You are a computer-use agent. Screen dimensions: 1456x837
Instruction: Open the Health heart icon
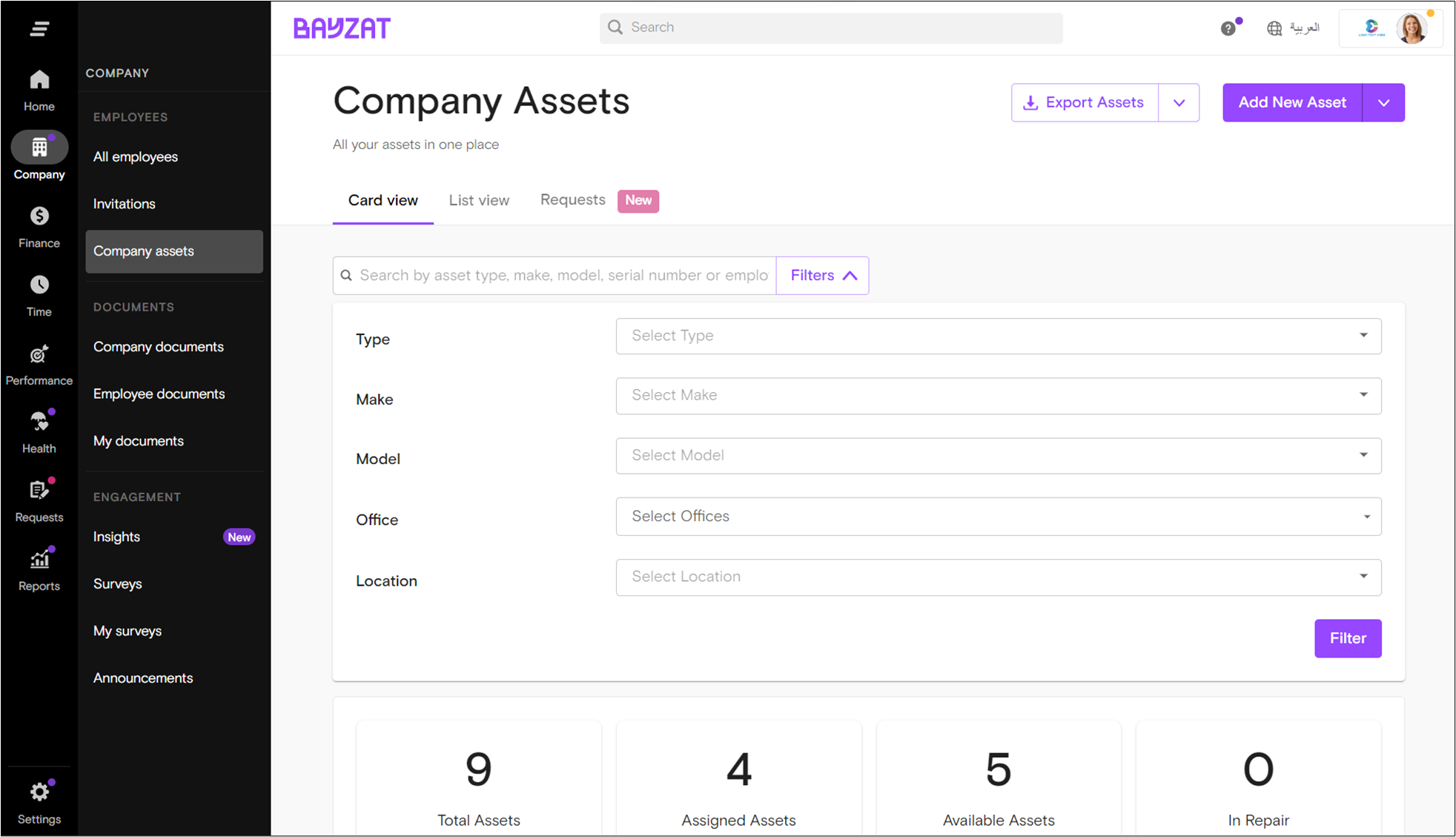pos(39,421)
